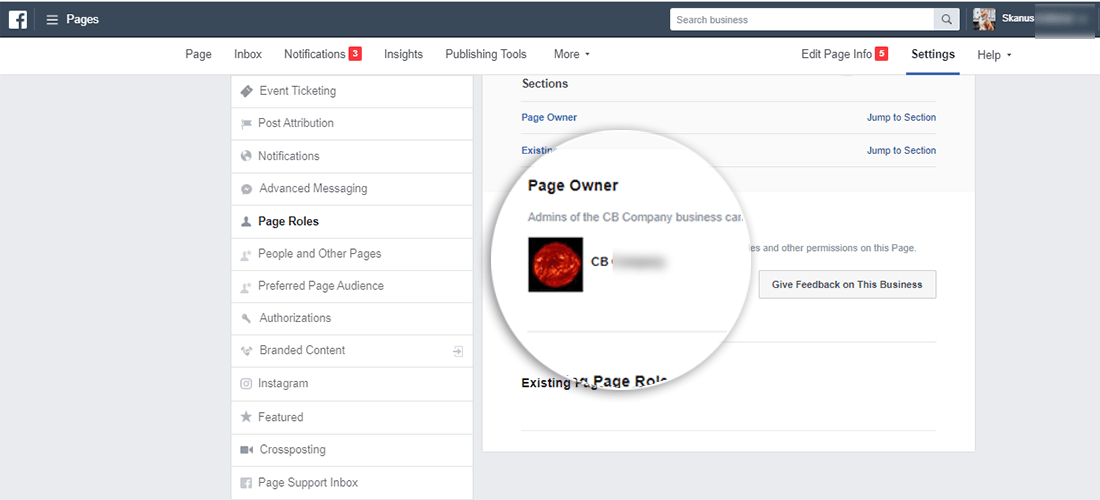This screenshot has height=500, width=1100.
Task: Open Crossposting settings
Action: pyautogui.click(x=352, y=450)
